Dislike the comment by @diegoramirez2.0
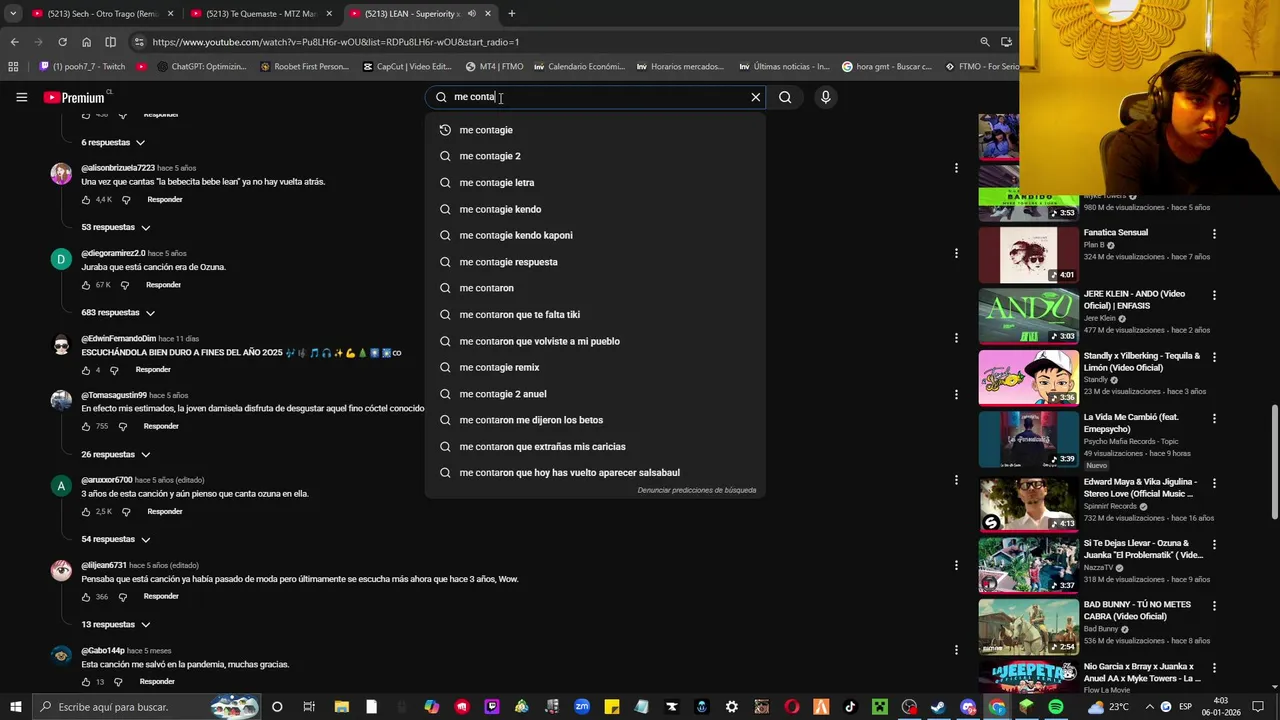The image size is (1280, 720). coord(124,285)
